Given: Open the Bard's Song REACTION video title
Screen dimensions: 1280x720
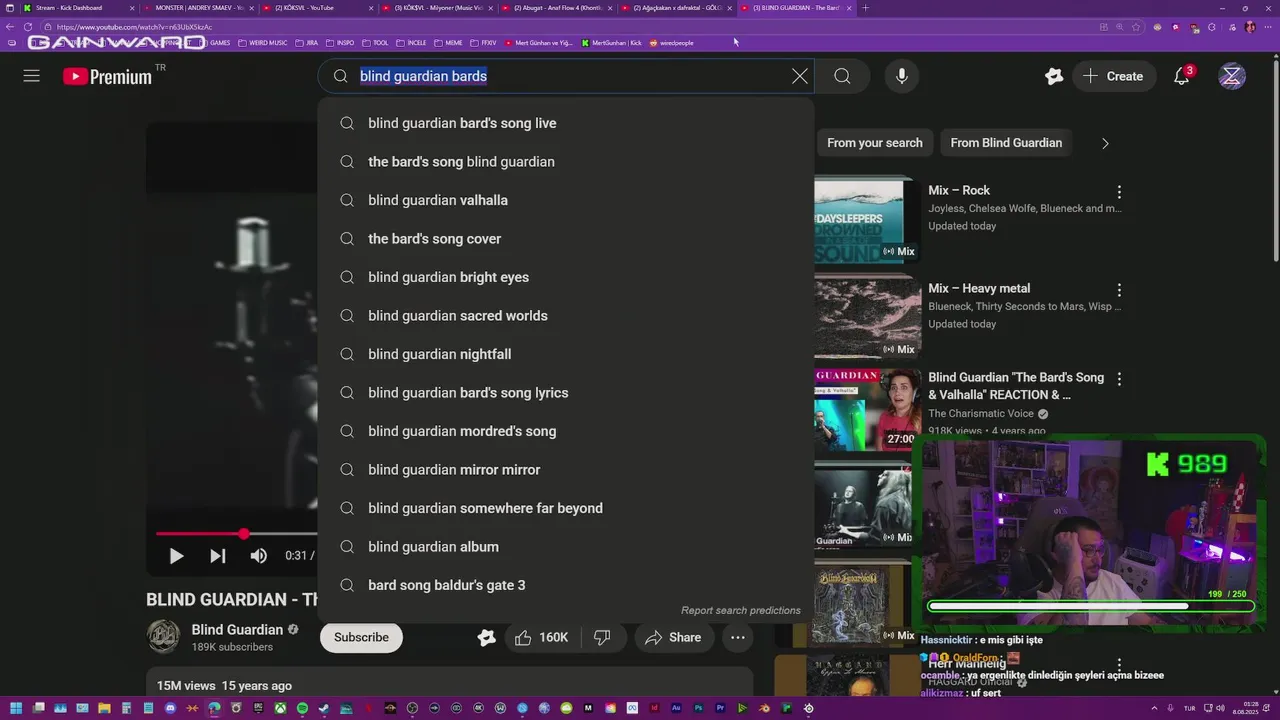Looking at the screenshot, I should [1016, 386].
